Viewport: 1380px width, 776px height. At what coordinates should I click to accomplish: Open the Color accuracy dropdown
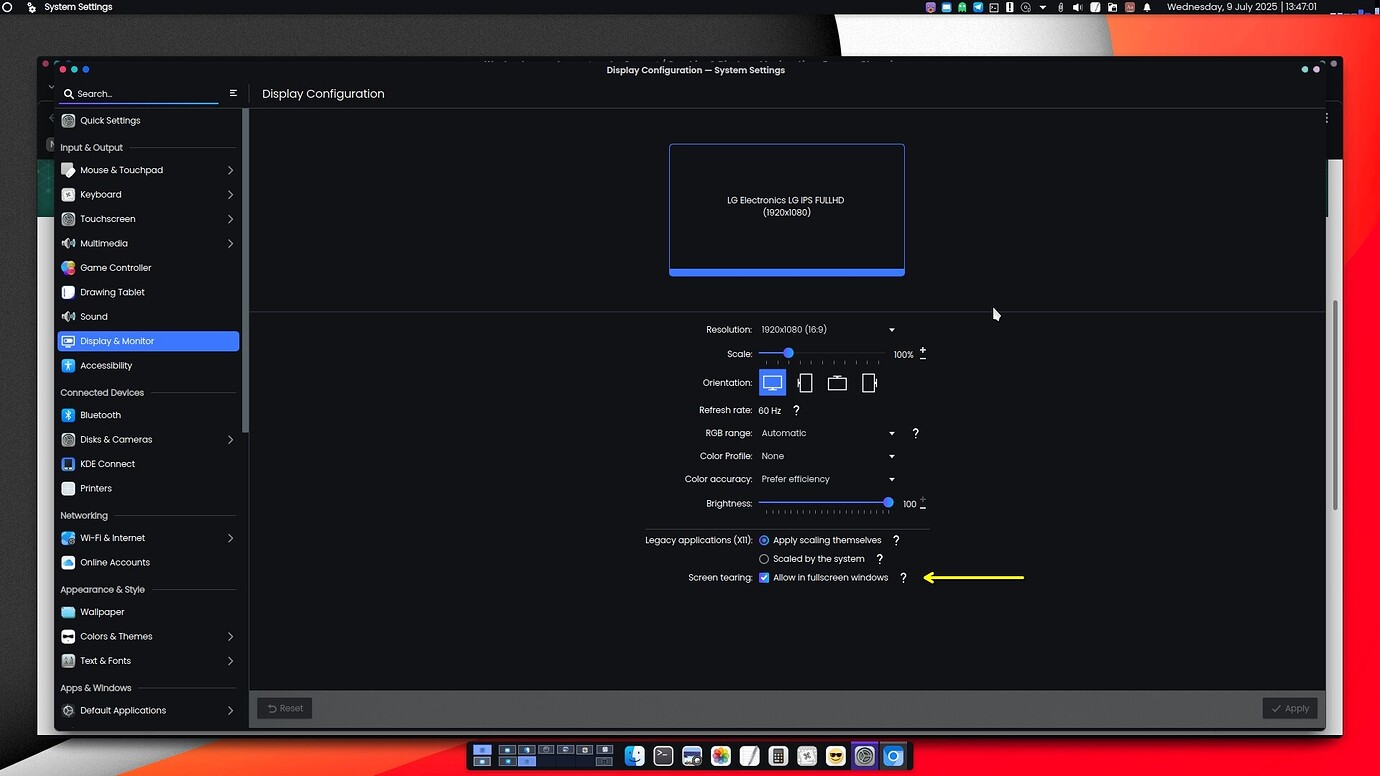point(828,479)
